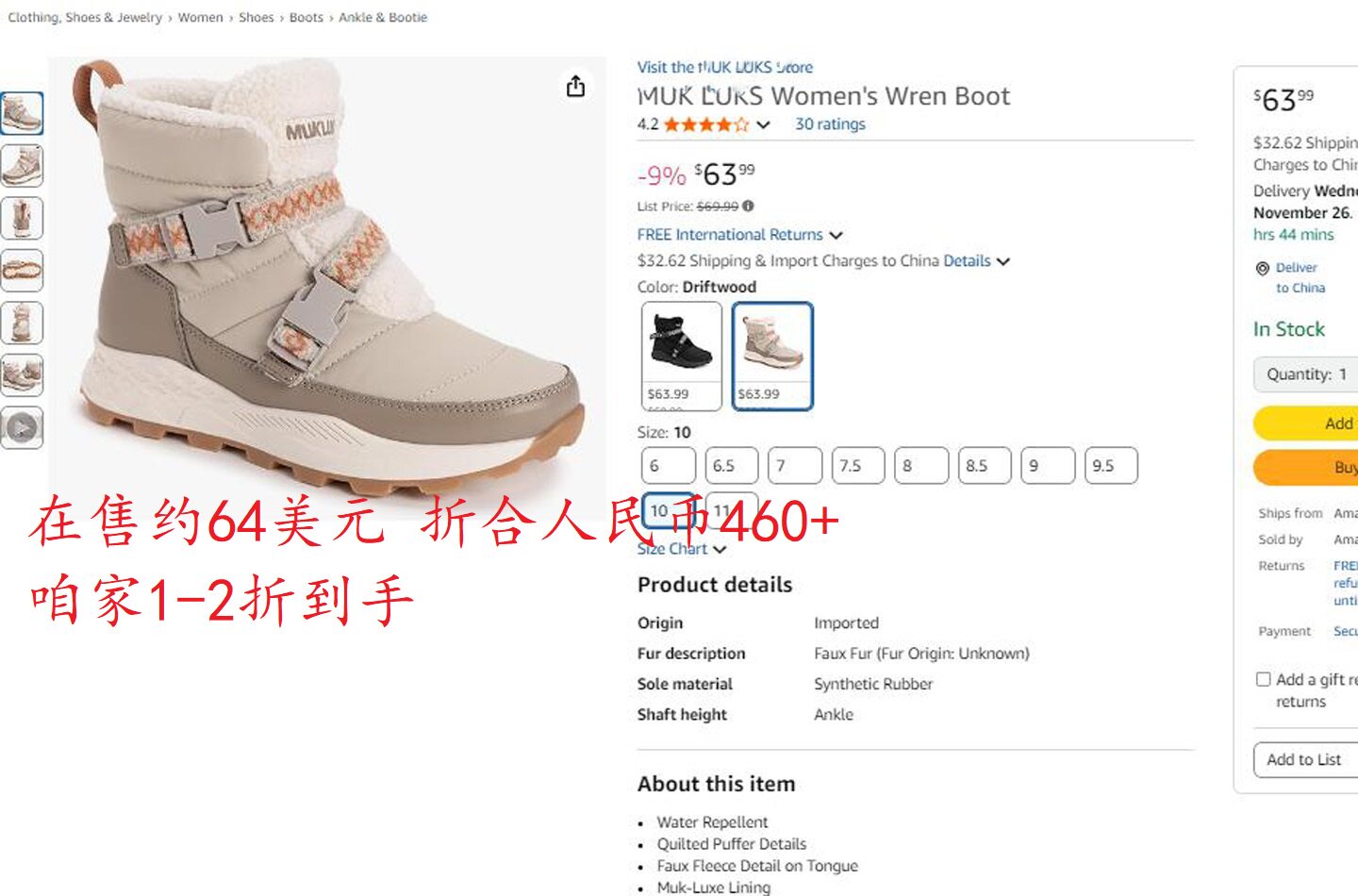
Task: Select the black color swatch
Action: [x=681, y=356]
